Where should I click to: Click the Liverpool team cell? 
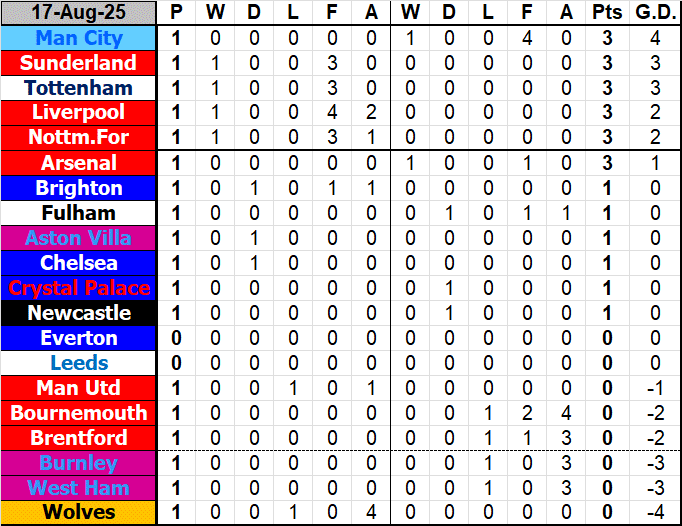[x=79, y=113]
